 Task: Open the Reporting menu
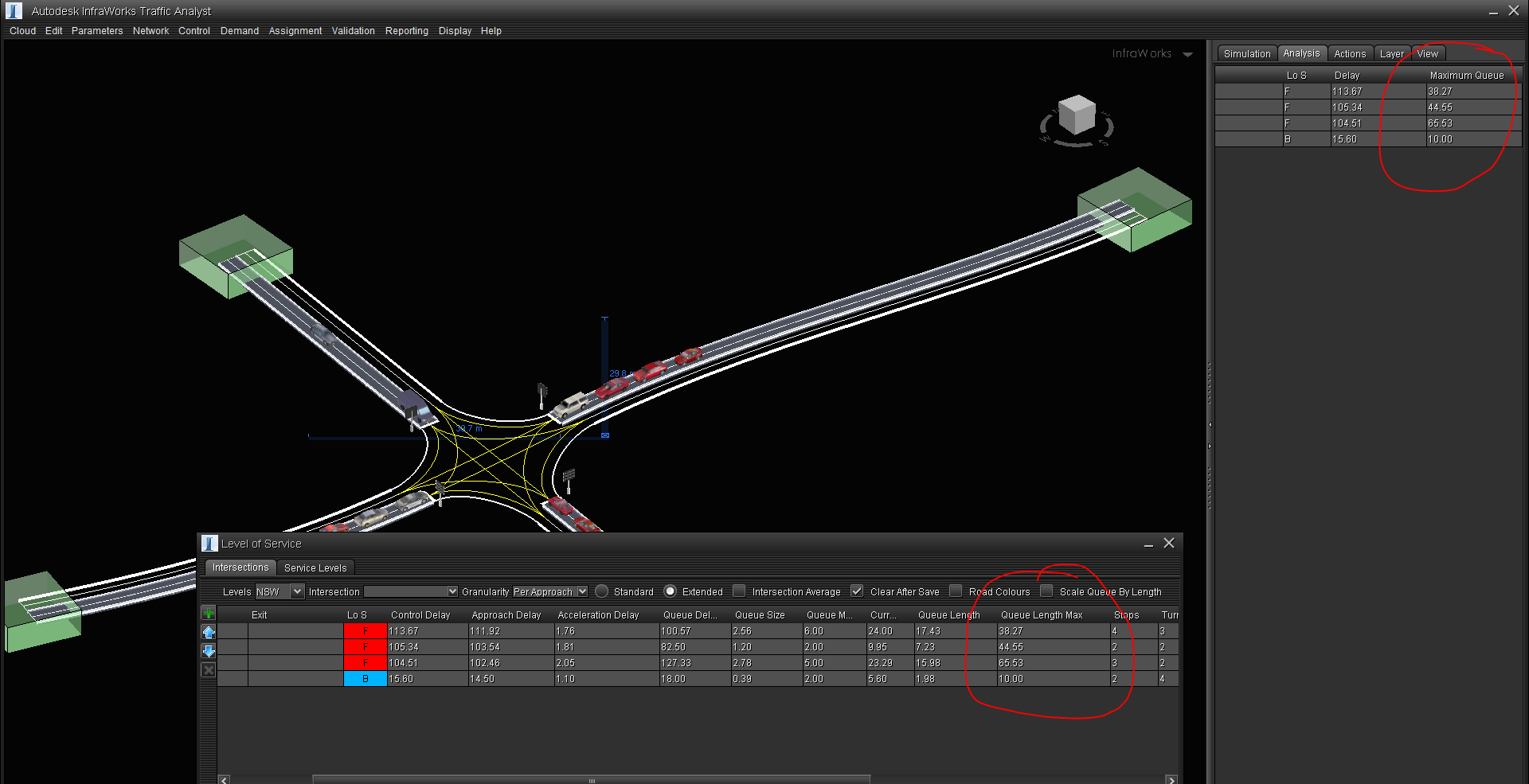coord(406,30)
